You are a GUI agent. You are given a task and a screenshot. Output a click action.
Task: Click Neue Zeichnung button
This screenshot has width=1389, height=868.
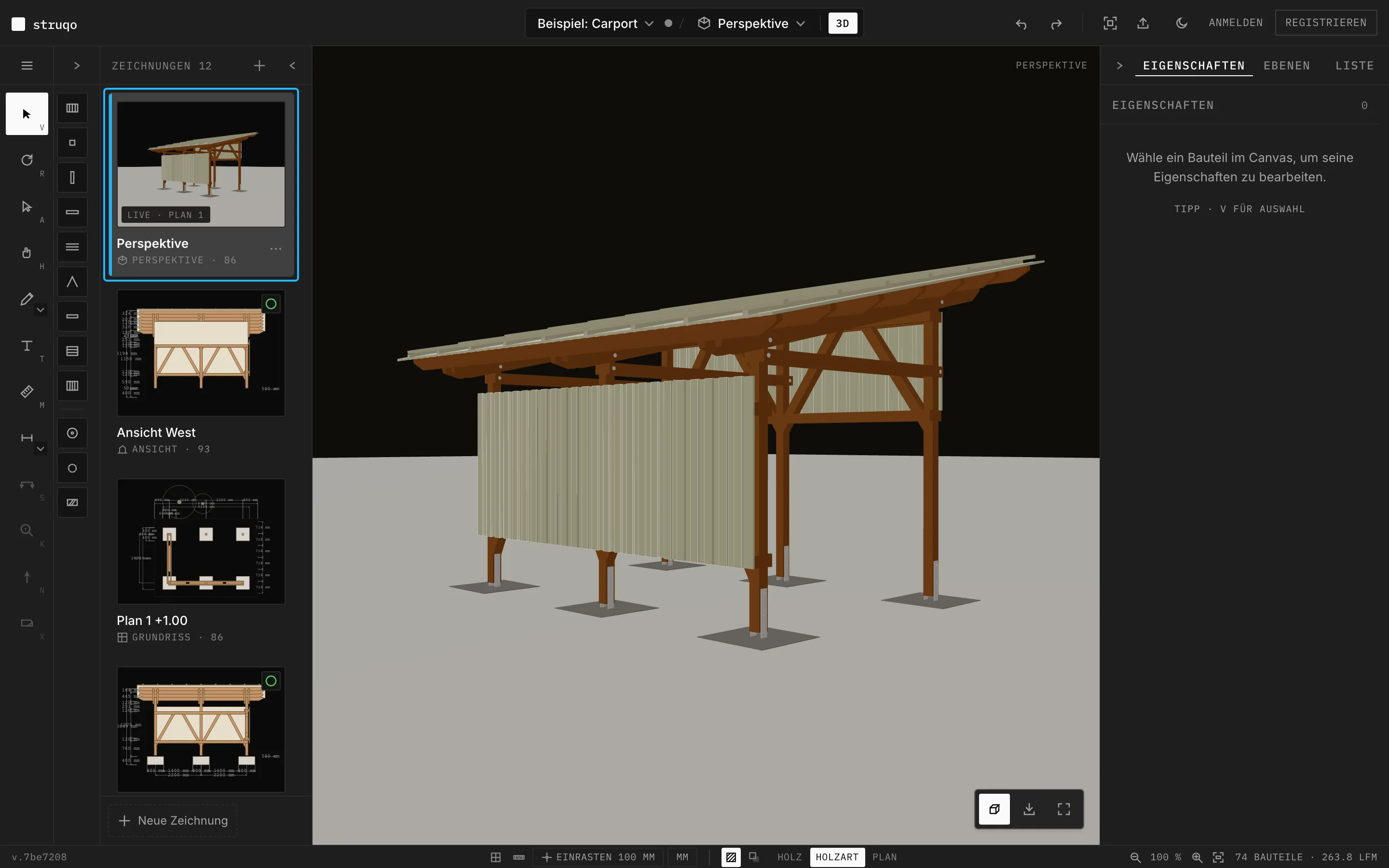[x=173, y=820]
